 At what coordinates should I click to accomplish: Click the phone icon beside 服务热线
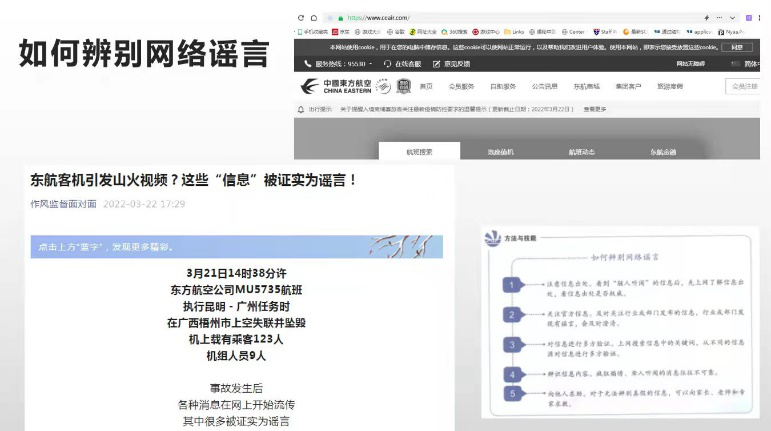pos(304,64)
